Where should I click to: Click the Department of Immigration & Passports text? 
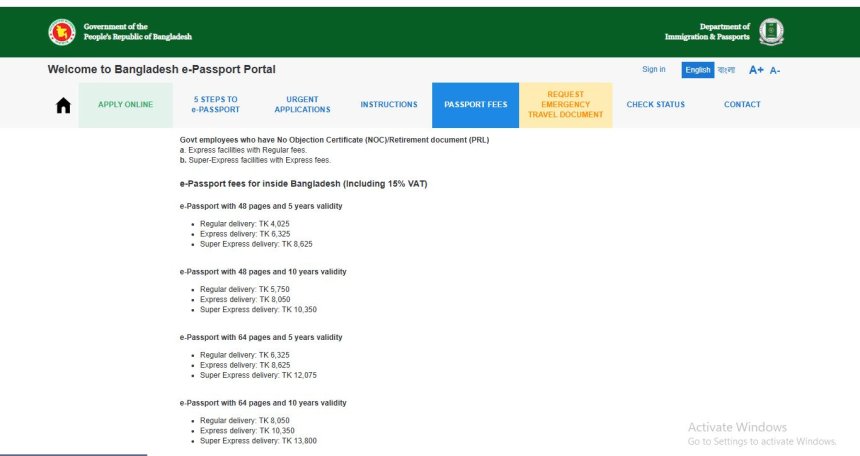pos(707,32)
